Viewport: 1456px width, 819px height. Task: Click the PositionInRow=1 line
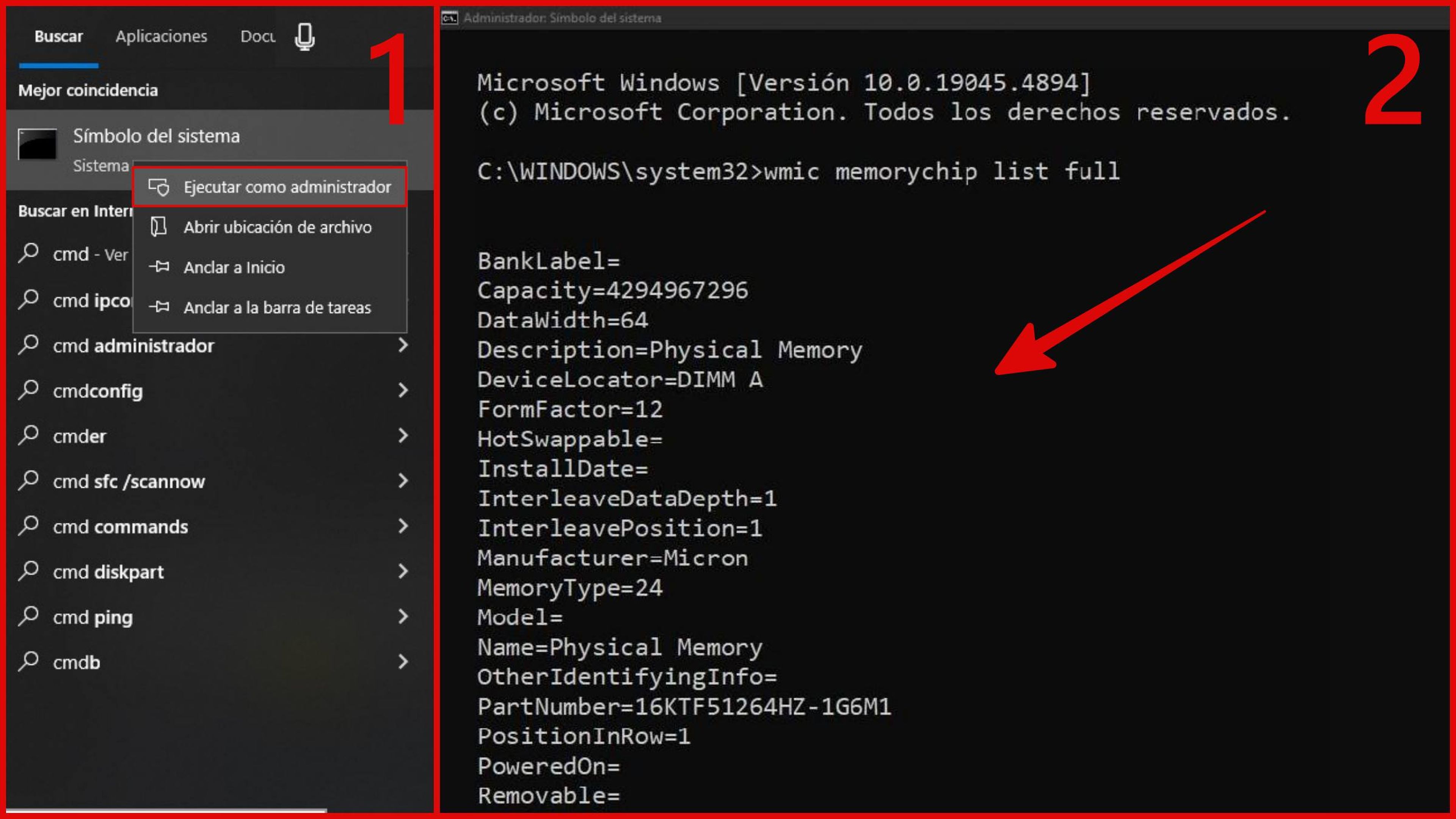click(584, 736)
